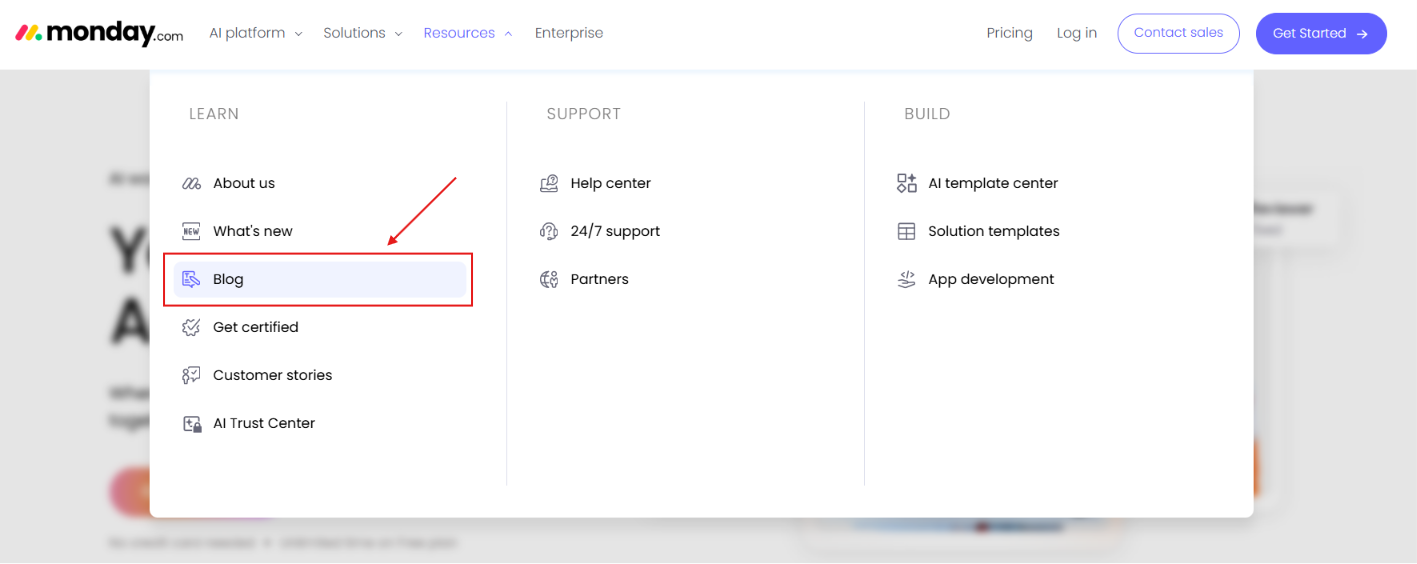
Task: Click the About us icon
Action: [191, 183]
